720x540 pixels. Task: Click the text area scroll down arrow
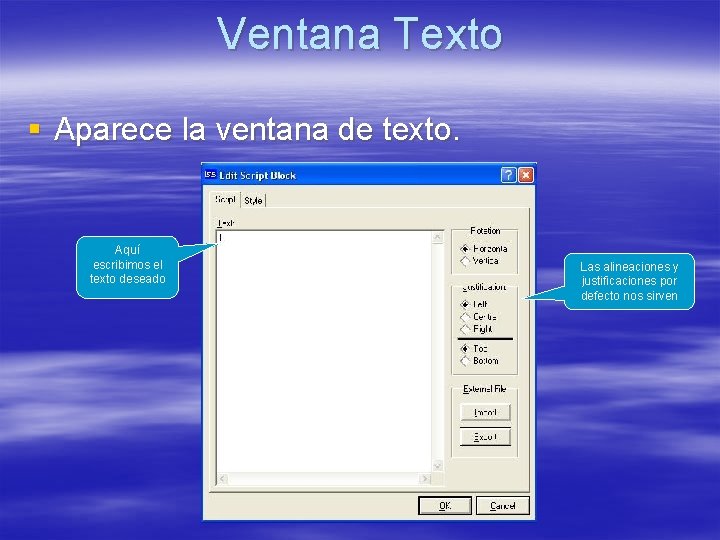438,466
